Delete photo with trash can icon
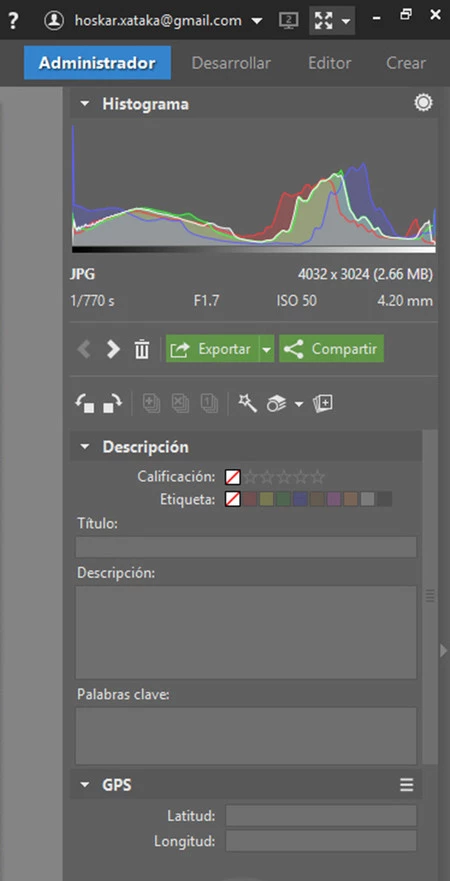450x881 pixels. point(142,349)
